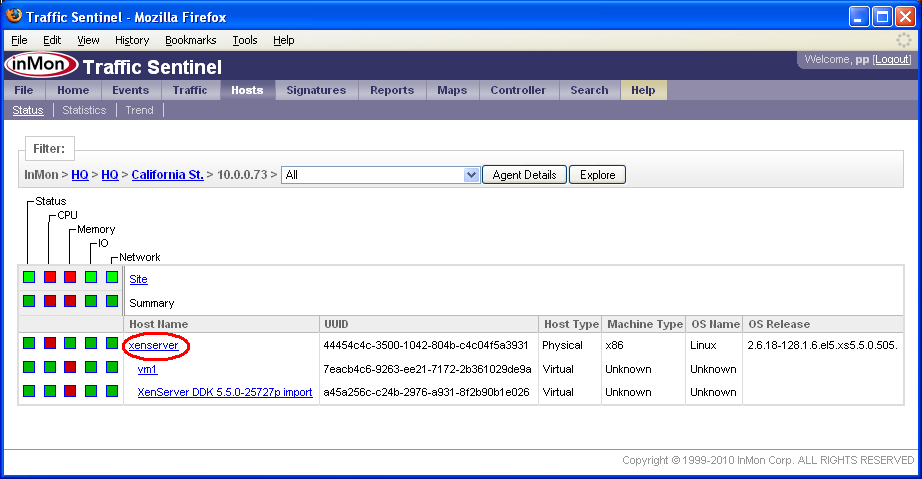The height and width of the screenshot is (479, 922).
Task: Click the green Network indicator in Site row
Action: [112, 277]
